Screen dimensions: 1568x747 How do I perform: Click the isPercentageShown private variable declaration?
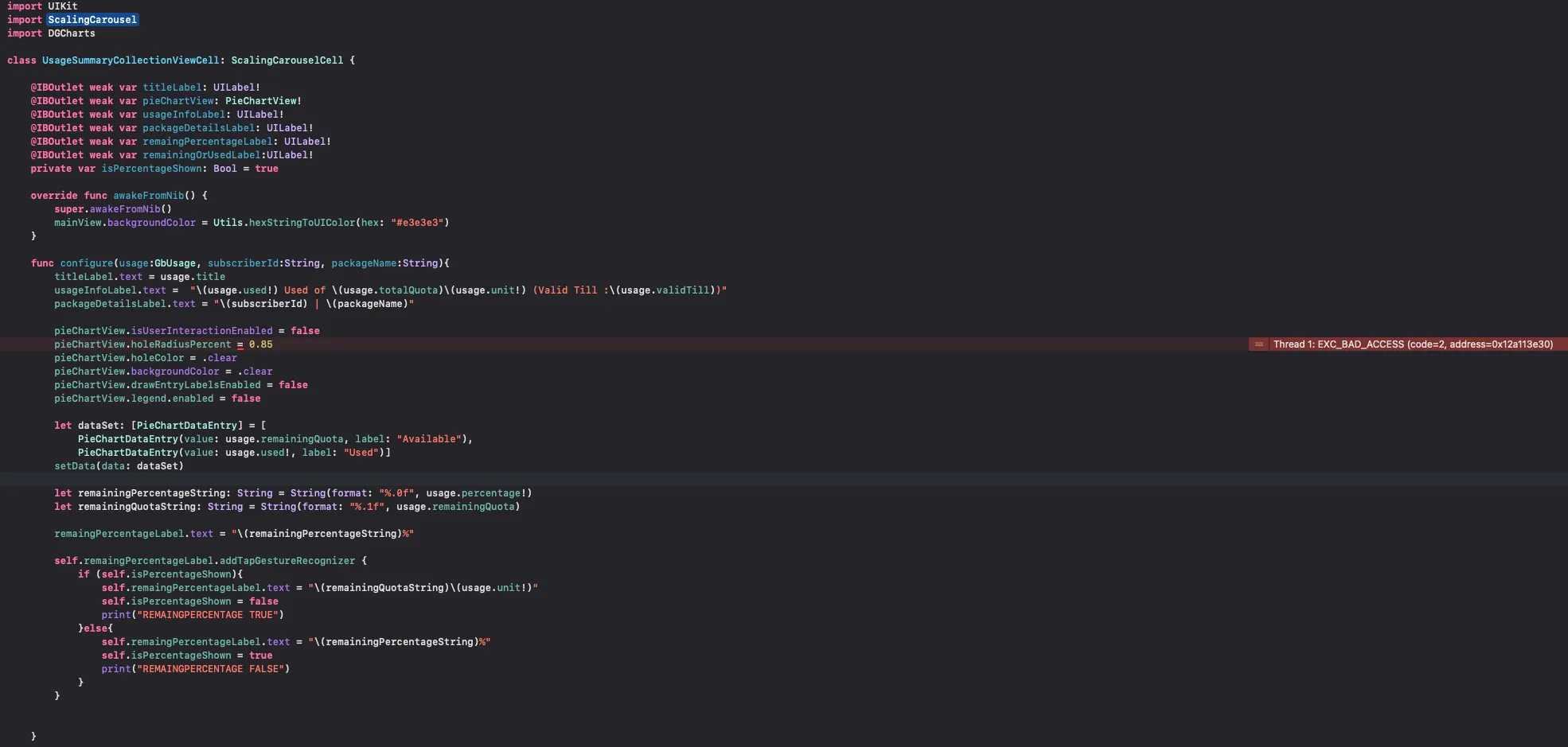(154, 169)
